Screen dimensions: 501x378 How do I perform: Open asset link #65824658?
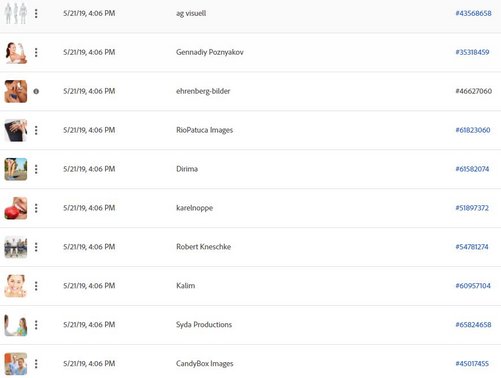click(x=473, y=325)
